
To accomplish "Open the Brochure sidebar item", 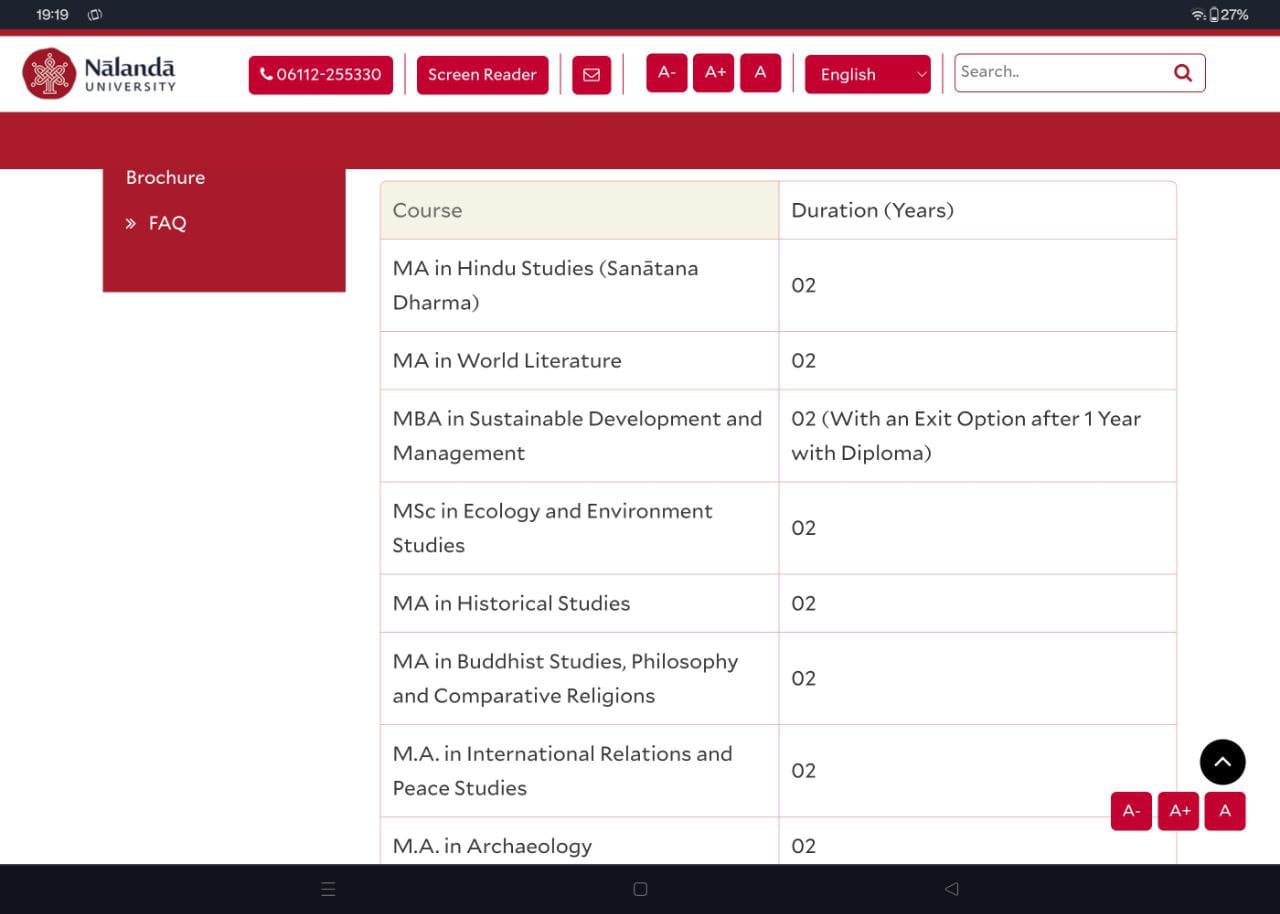I will [x=165, y=178].
